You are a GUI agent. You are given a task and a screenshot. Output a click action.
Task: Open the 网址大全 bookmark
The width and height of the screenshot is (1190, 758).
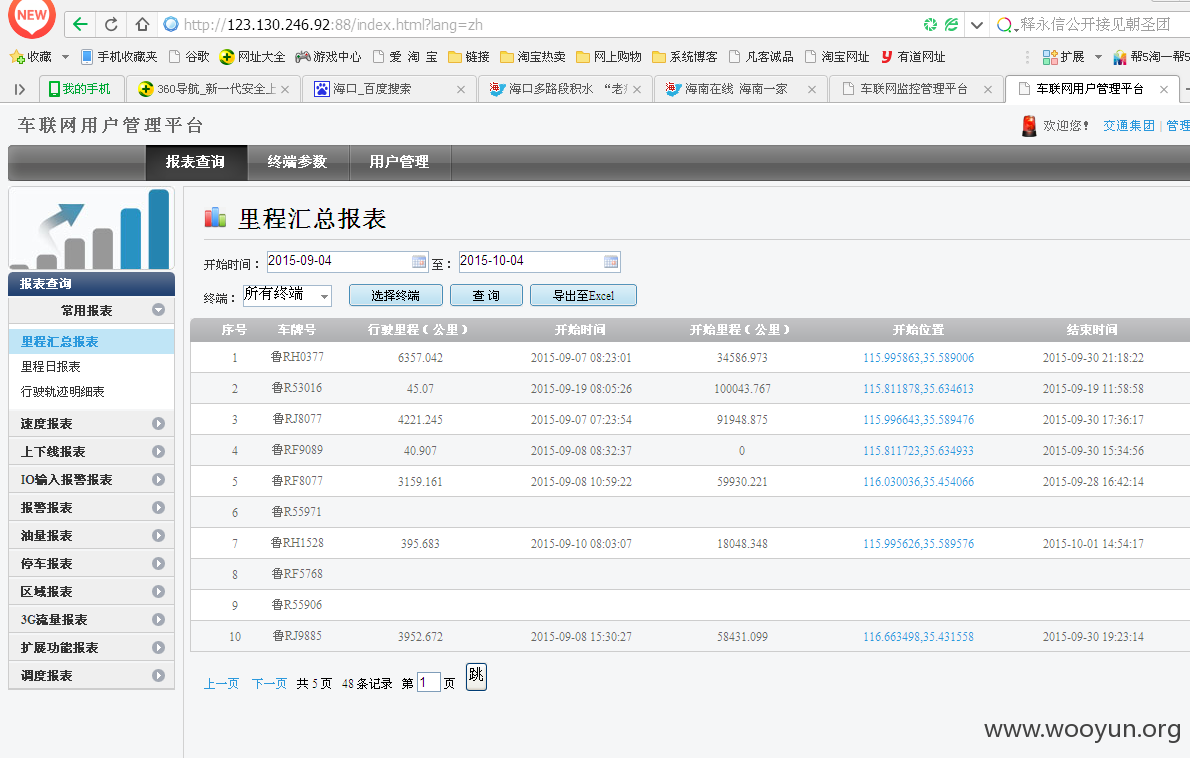[x=252, y=57]
